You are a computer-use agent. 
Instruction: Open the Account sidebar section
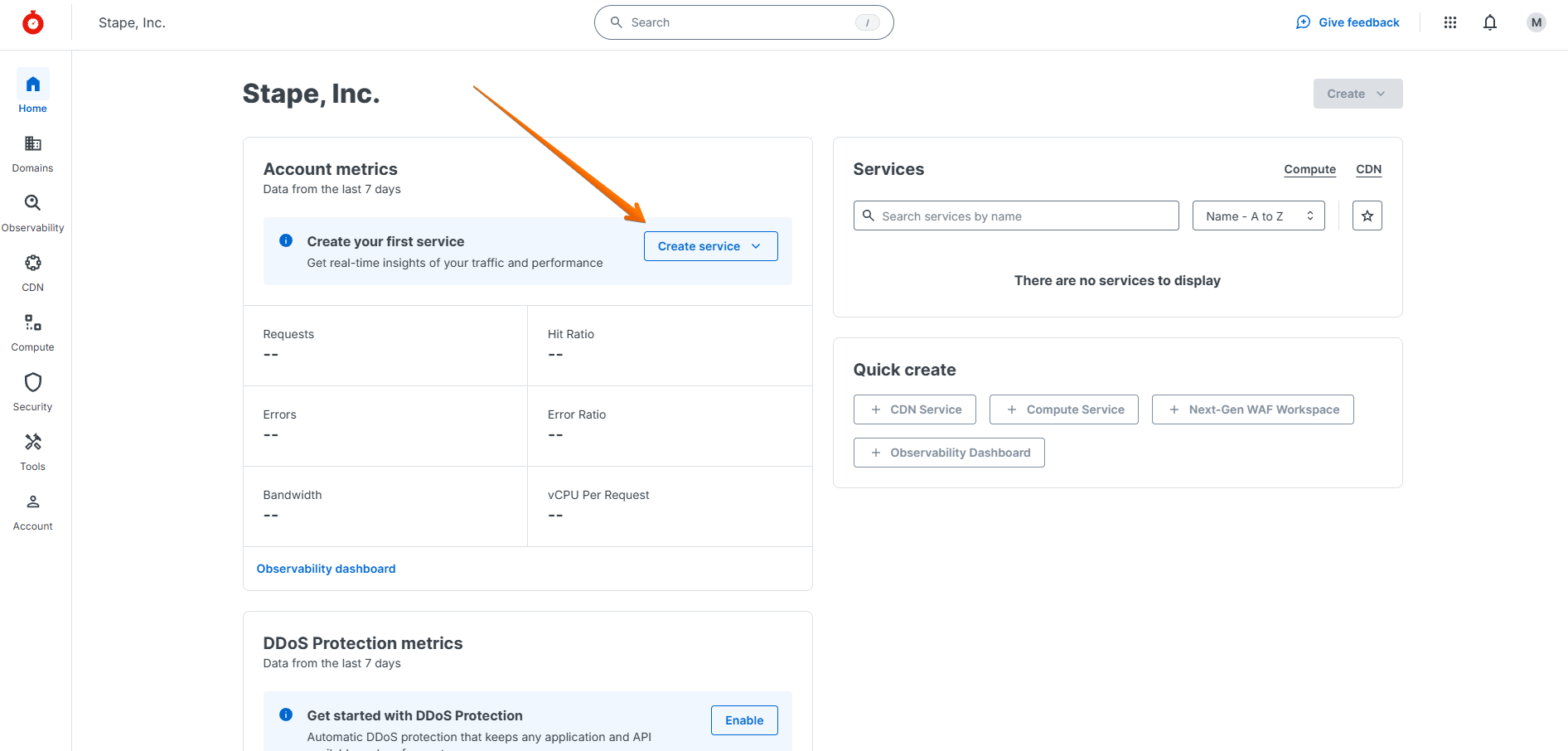[x=33, y=512]
